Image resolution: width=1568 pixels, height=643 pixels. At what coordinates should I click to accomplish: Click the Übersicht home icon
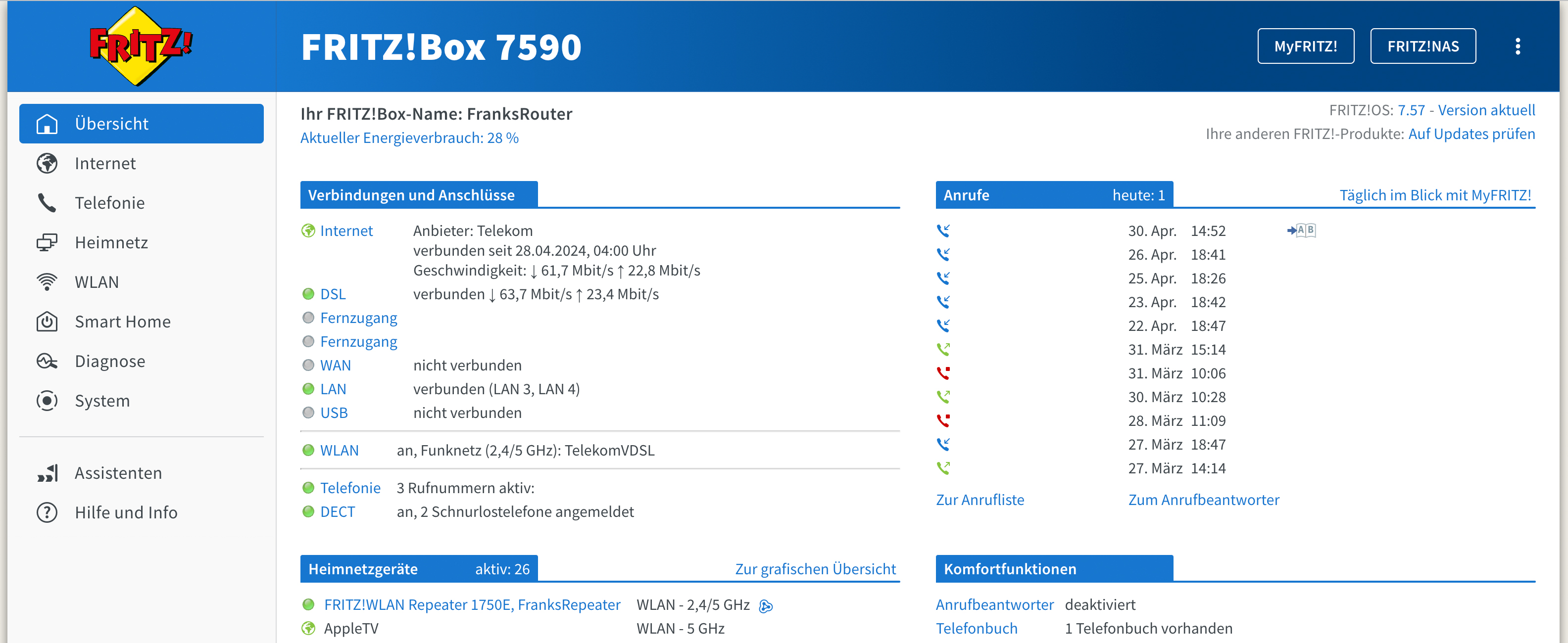pos(47,124)
